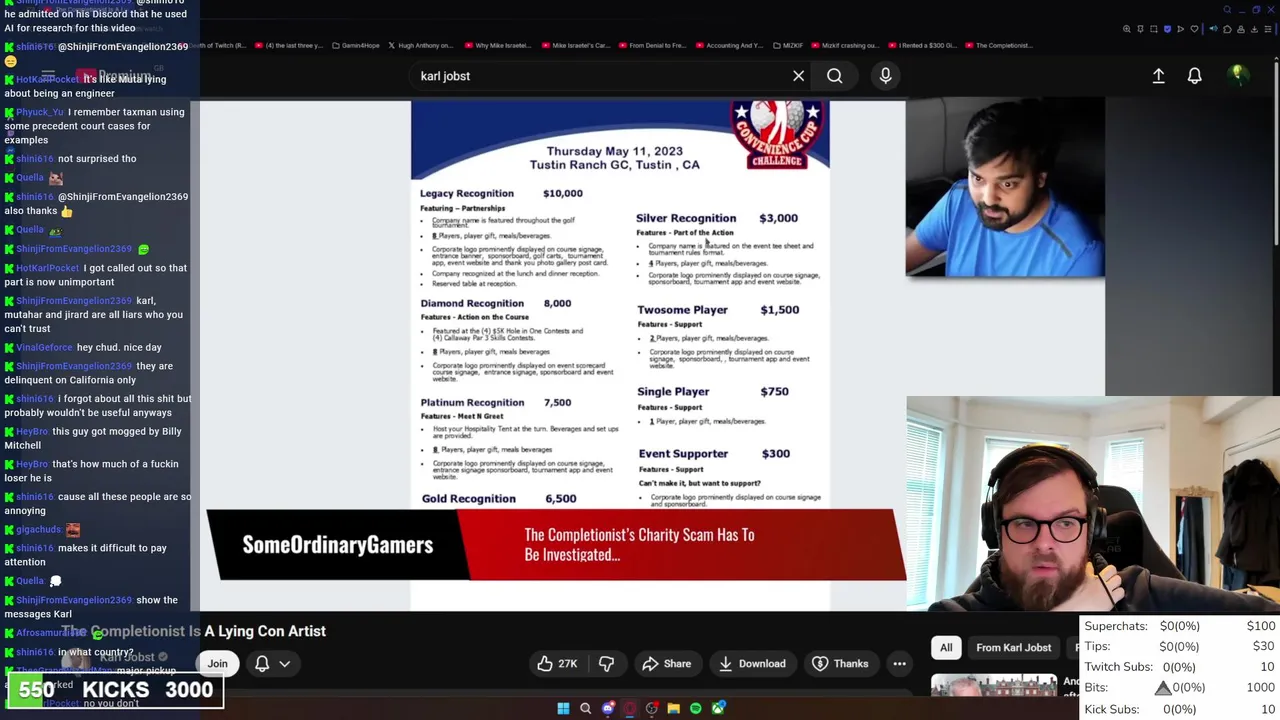This screenshot has height=720, width=1280.
Task: Open the Spotify icon on the taskbar
Action: (x=695, y=709)
